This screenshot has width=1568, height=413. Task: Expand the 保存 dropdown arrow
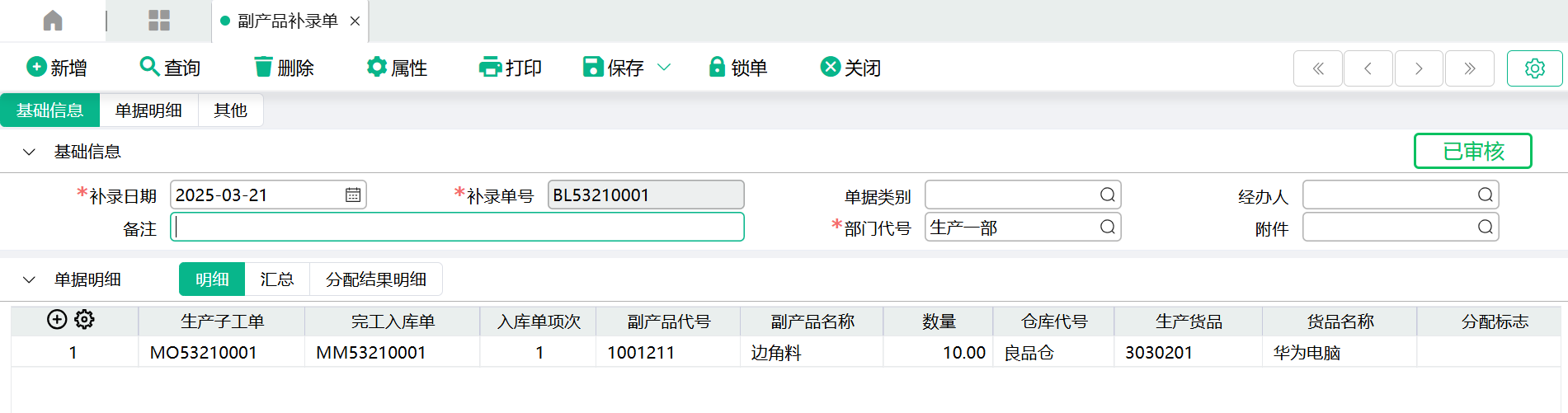click(664, 67)
